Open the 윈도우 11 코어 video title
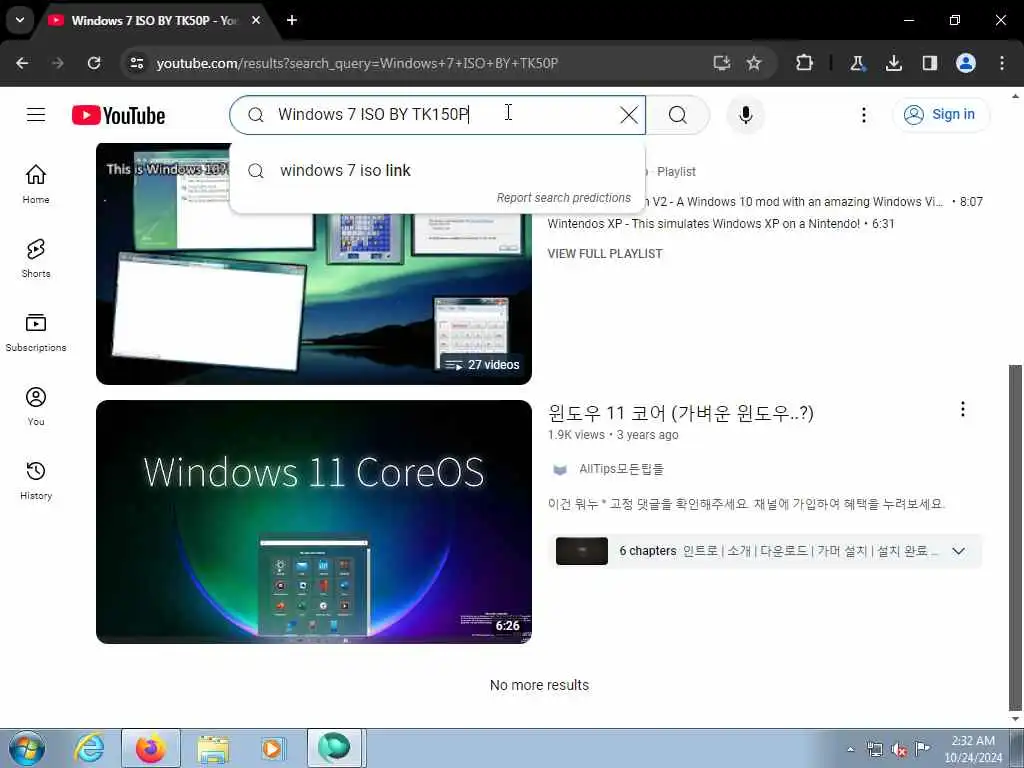The image size is (1024, 768). pos(680,413)
